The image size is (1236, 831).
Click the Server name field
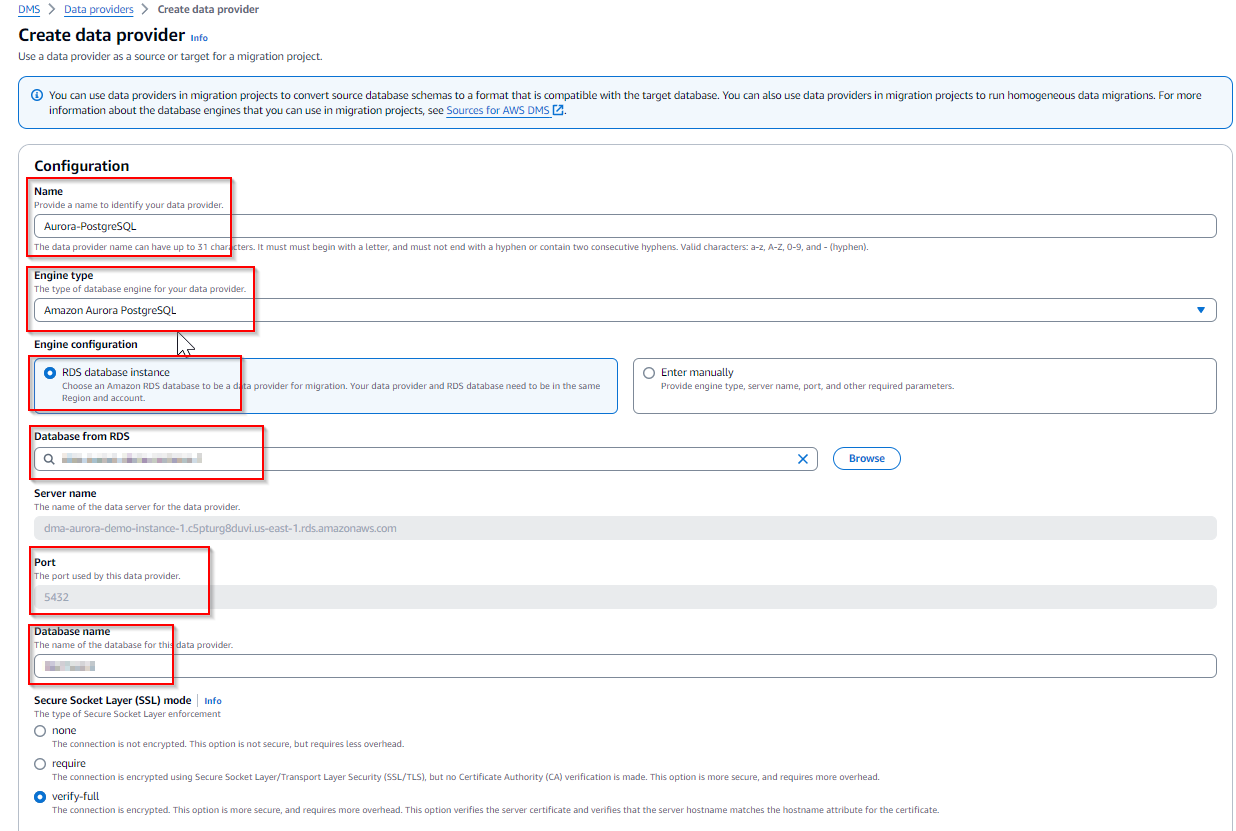click(x=625, y=528)
